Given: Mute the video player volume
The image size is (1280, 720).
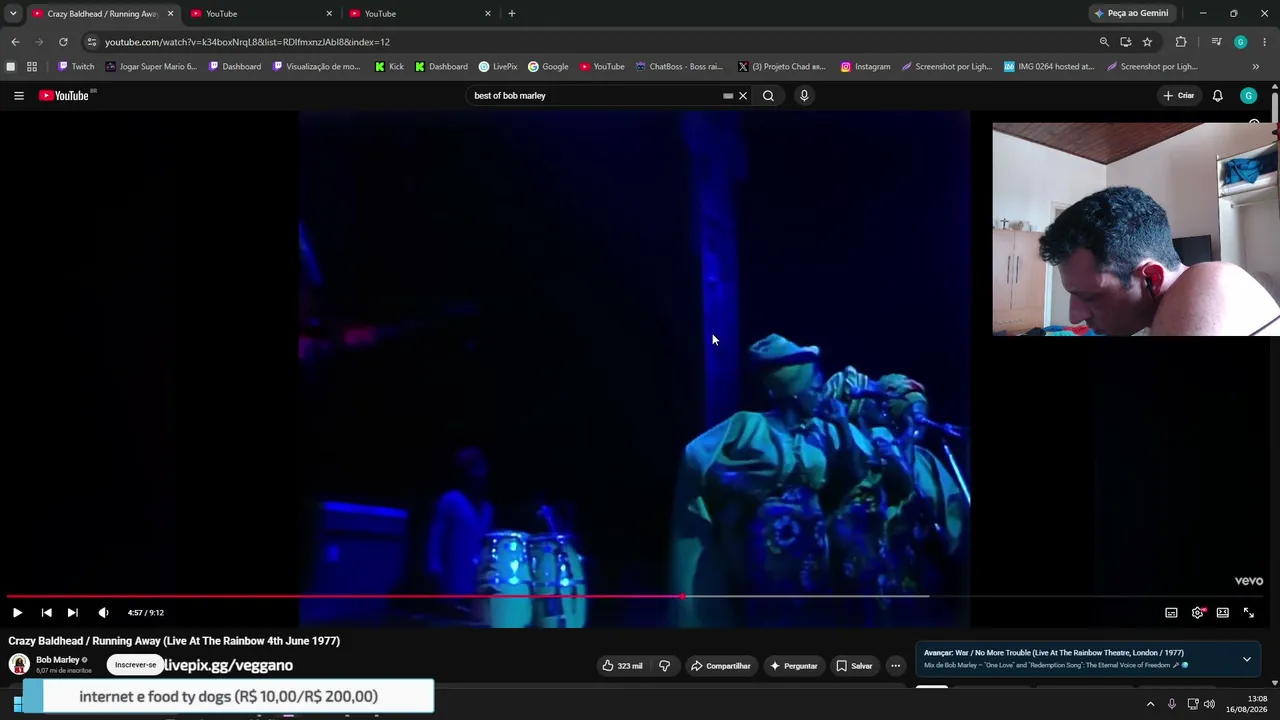Looking at the screenshot, I should click(x=103, y=613).
